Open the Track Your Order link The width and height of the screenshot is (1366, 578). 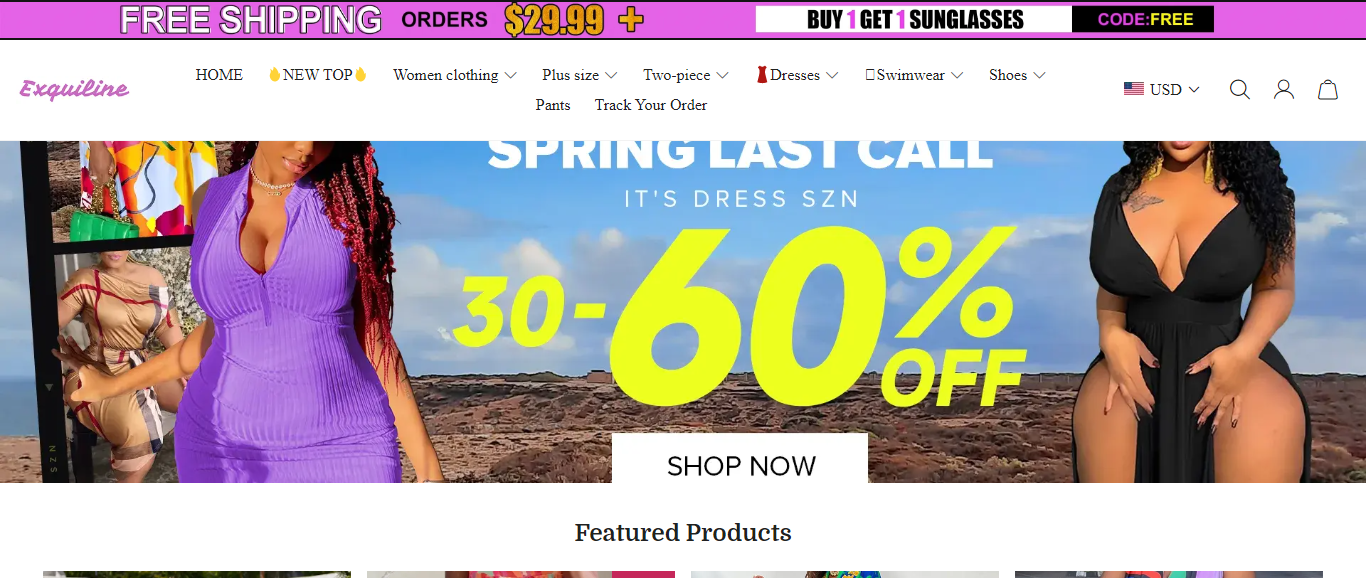(x=651, y=105)
